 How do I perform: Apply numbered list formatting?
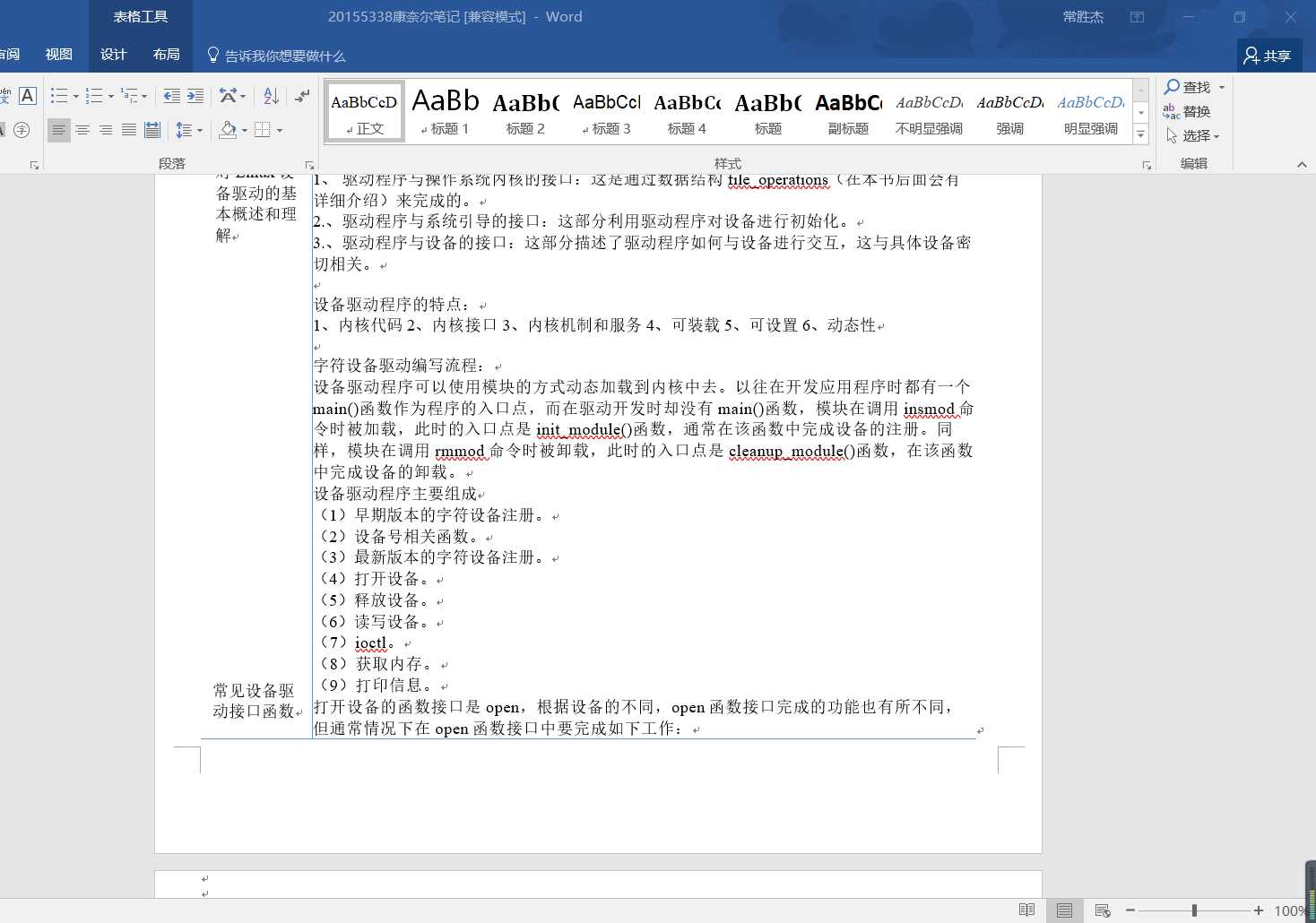(94, 96)
